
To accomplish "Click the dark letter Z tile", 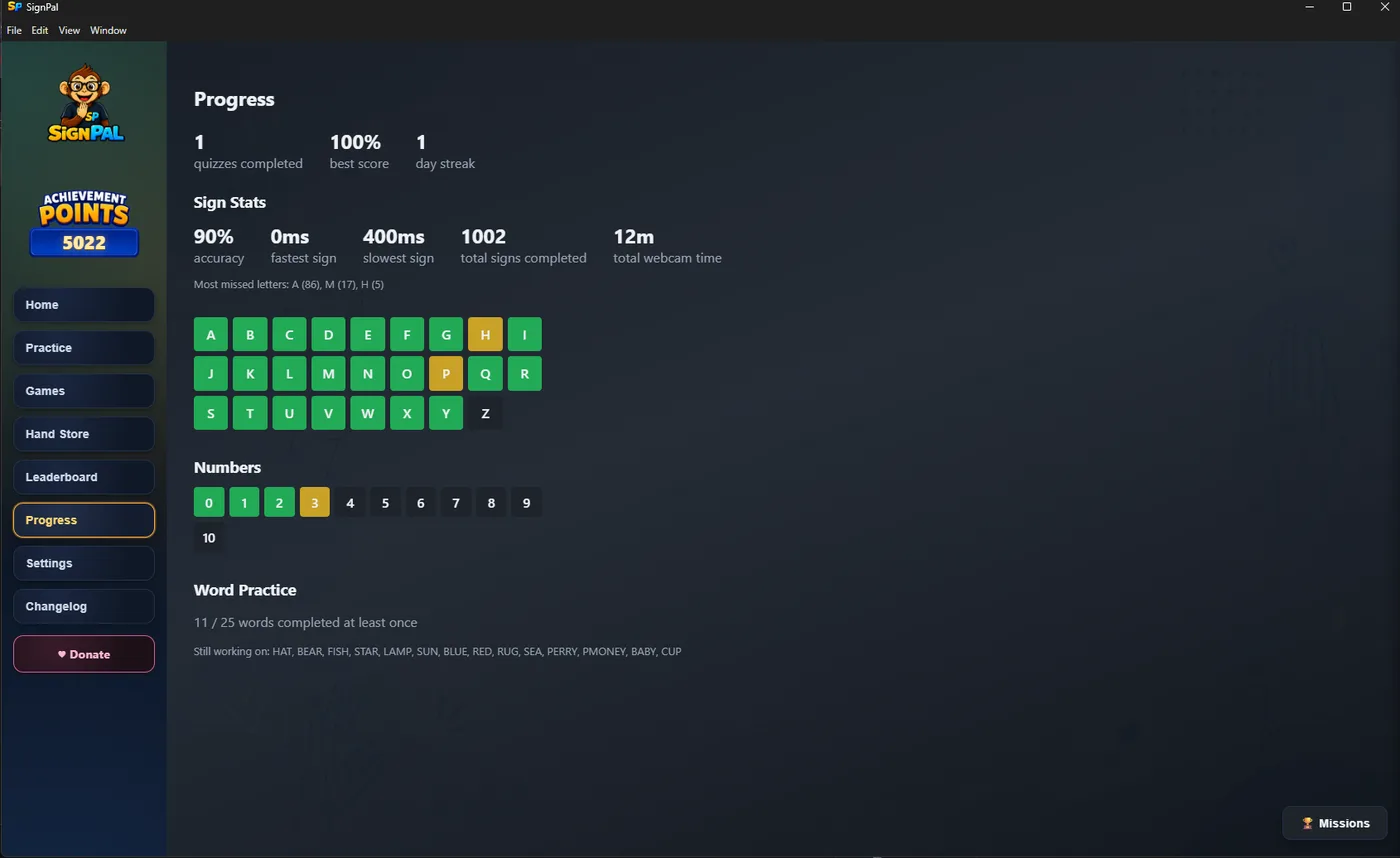I will click(485, 413).
